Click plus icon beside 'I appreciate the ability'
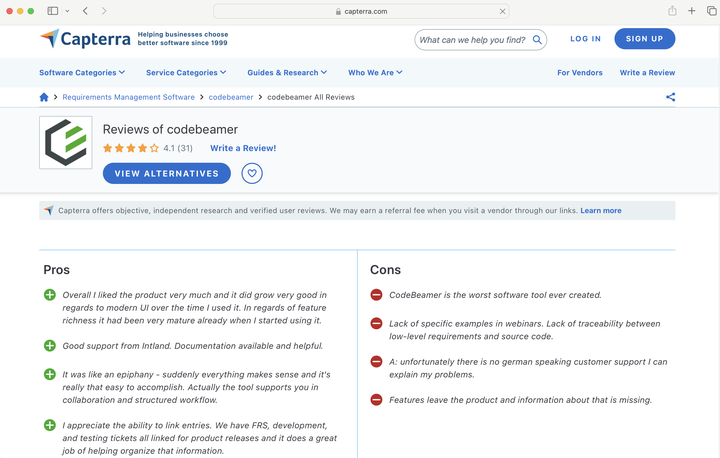720x458 pixels. point(50,425)
